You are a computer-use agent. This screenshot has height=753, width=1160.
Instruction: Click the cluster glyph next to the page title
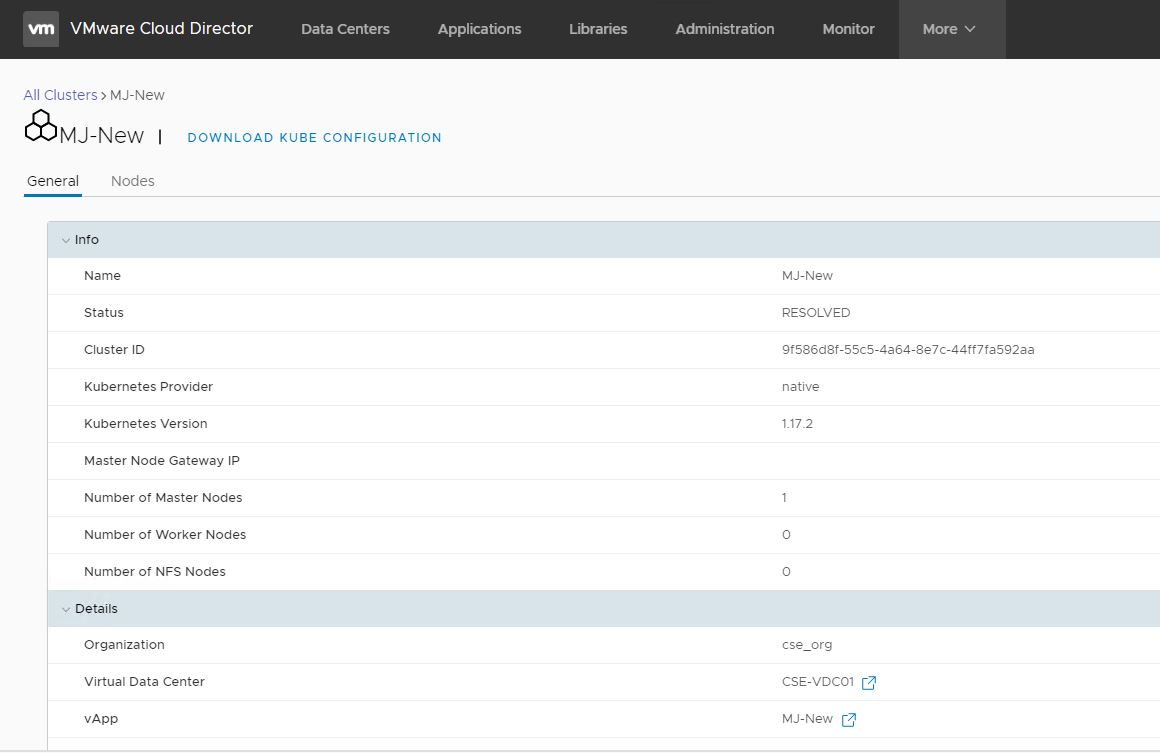38,126
